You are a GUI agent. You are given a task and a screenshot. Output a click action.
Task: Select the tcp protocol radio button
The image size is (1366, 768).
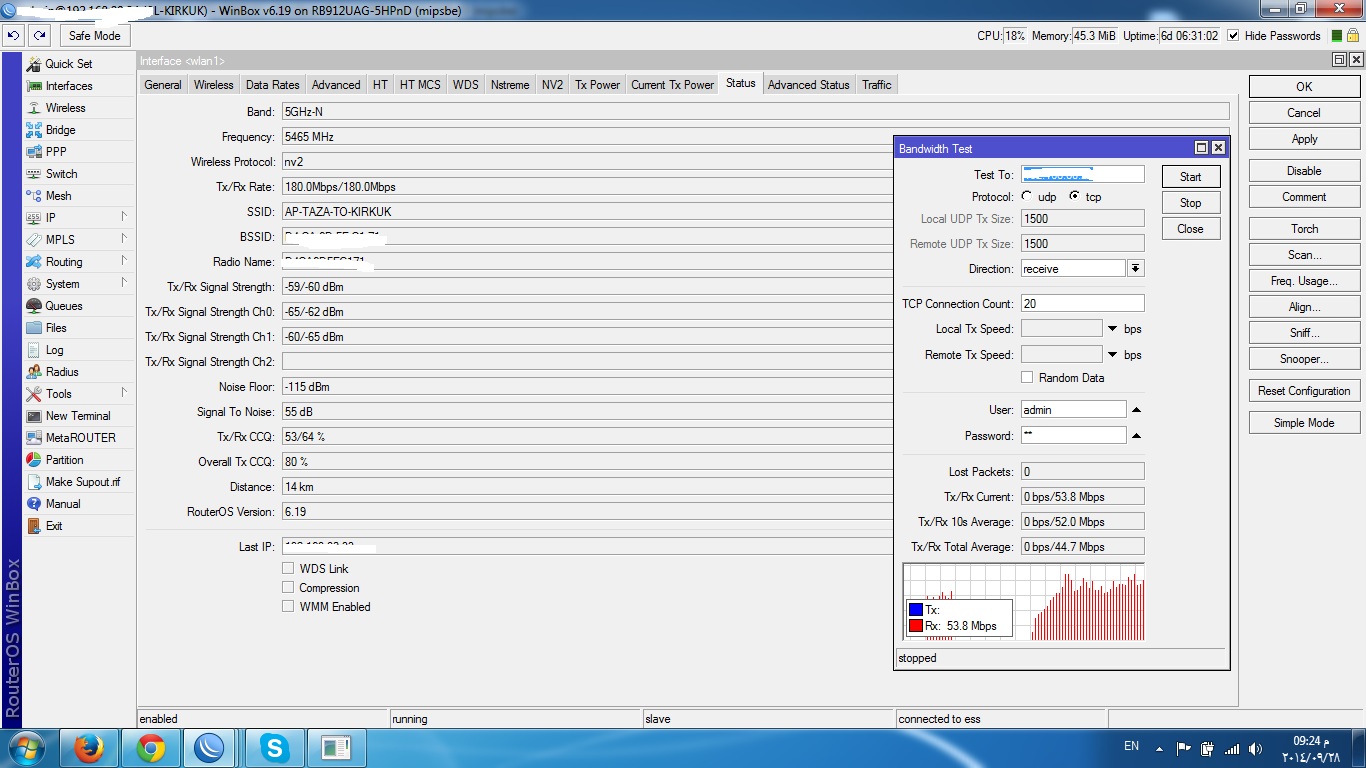pos(1074,196)
